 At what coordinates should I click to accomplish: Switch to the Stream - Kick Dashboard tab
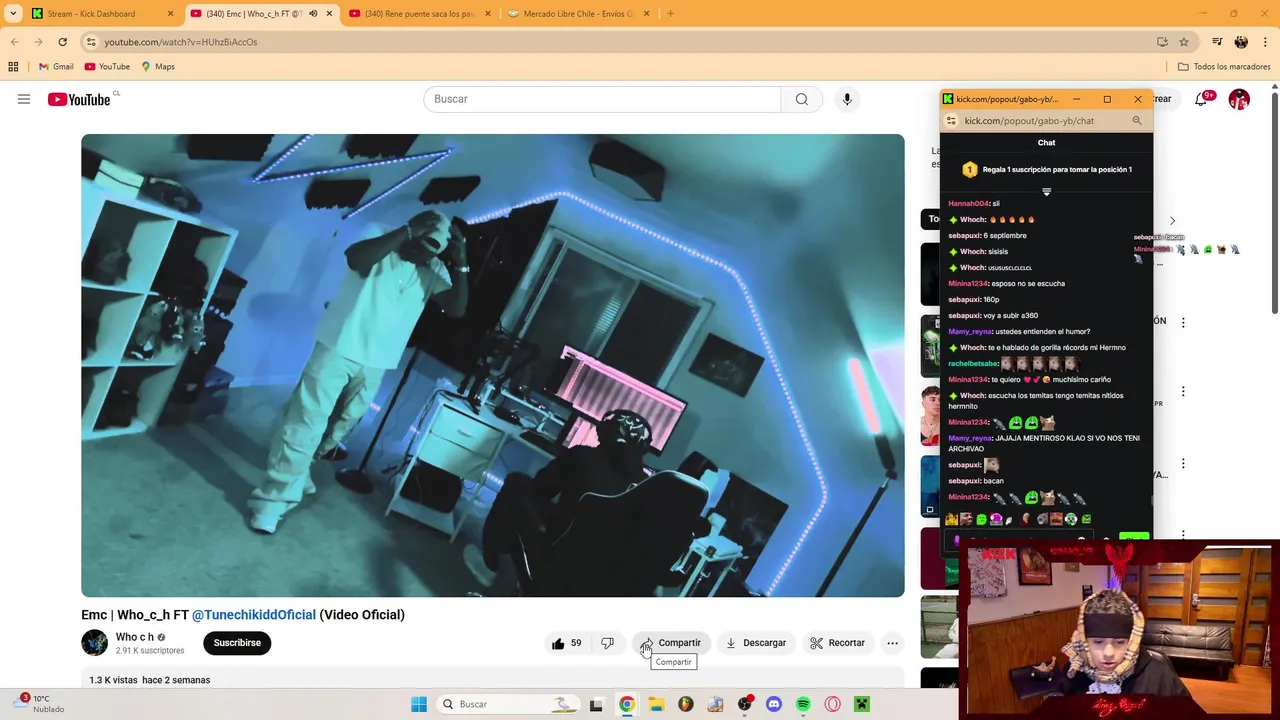pos(100,14)
